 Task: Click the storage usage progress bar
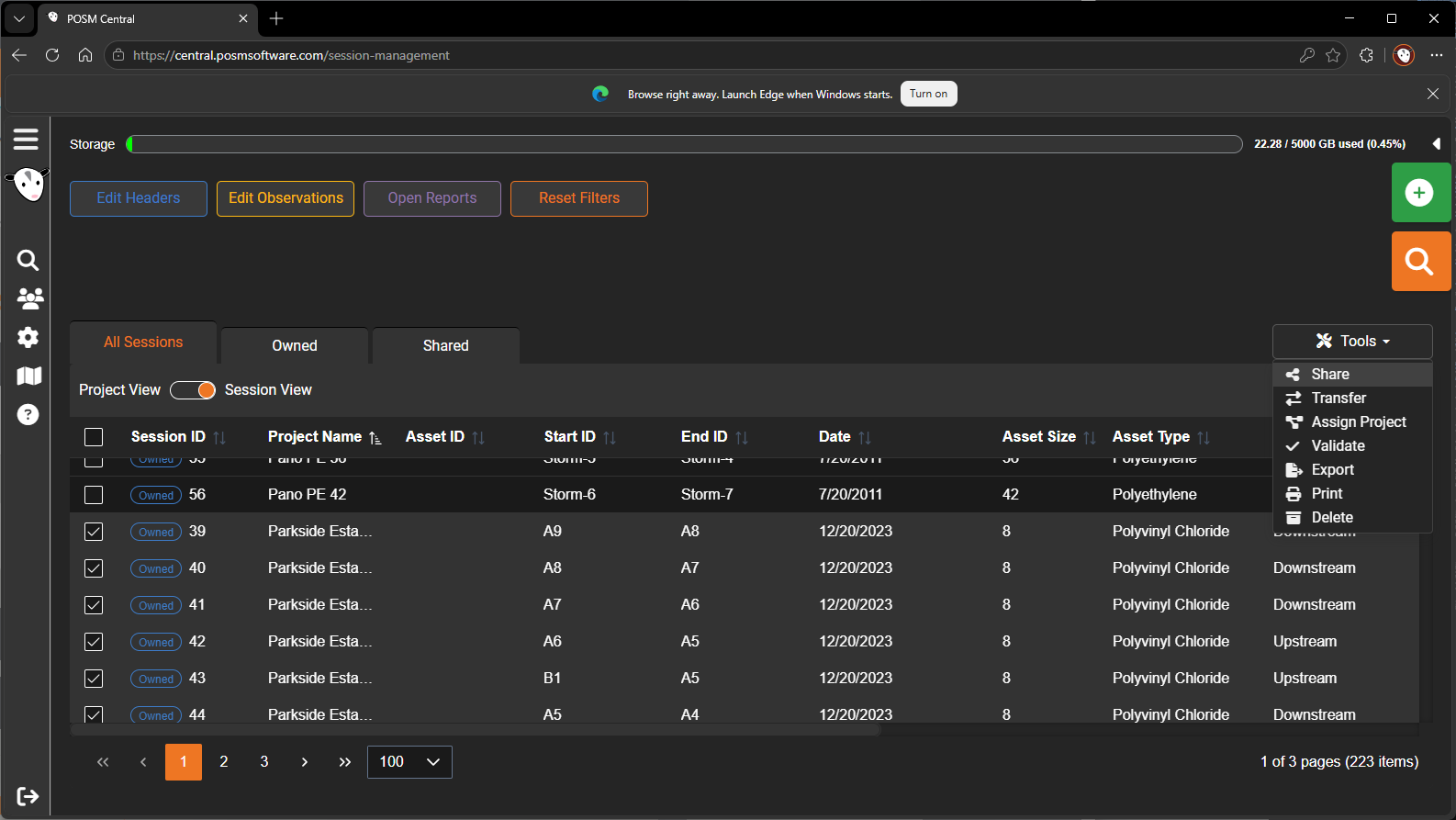point(684,144)
